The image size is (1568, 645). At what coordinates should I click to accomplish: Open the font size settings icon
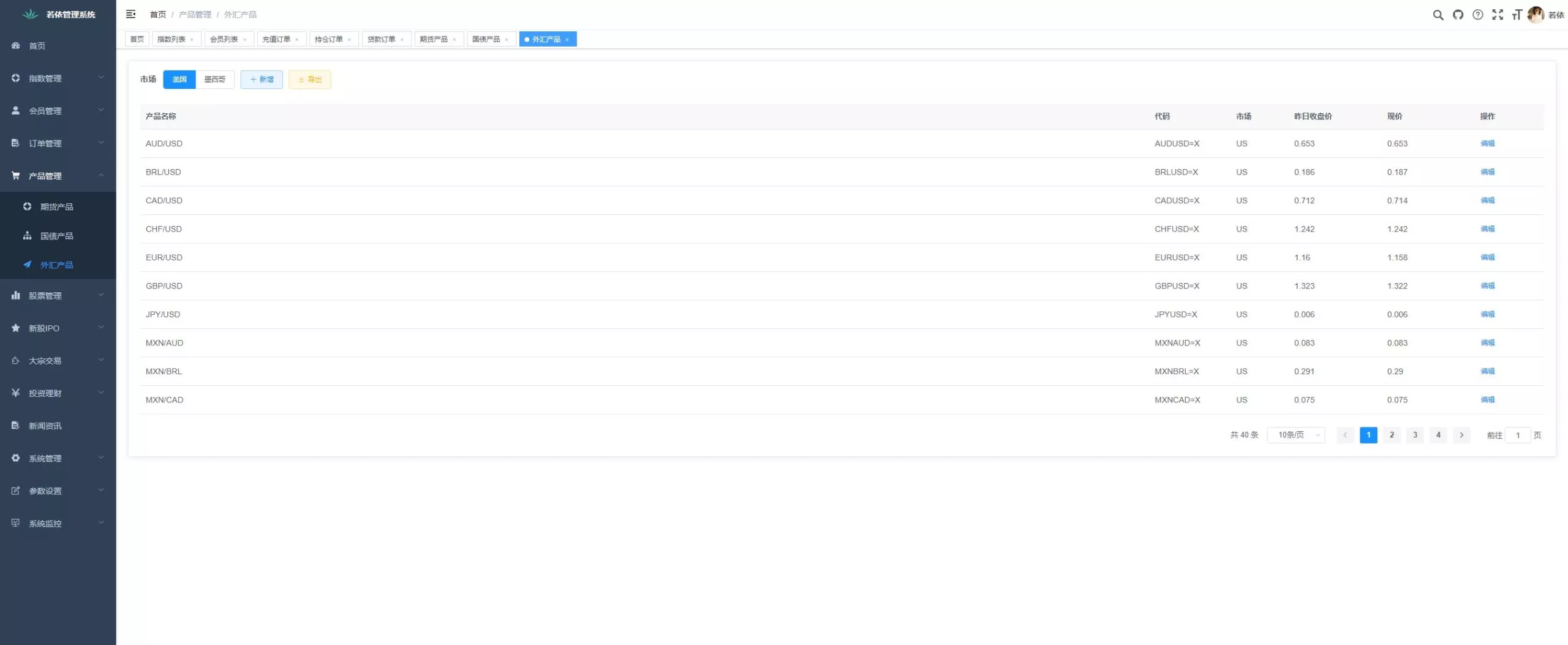[x=1517, y=15]
